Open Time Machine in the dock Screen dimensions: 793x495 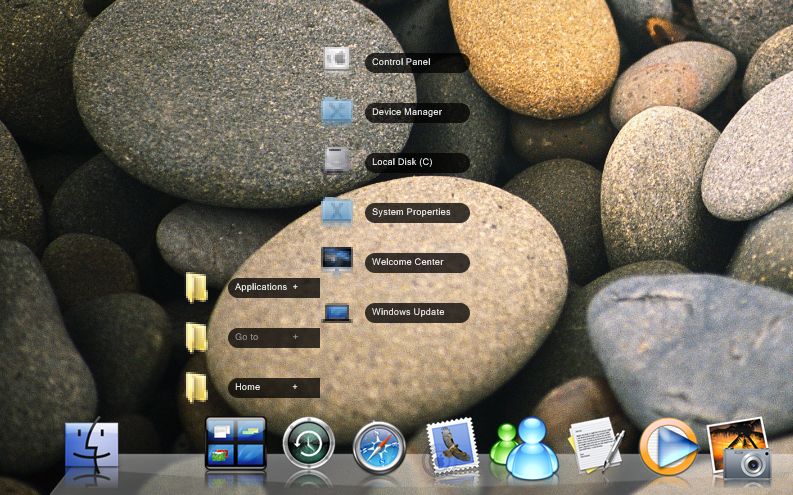[309, 444]
